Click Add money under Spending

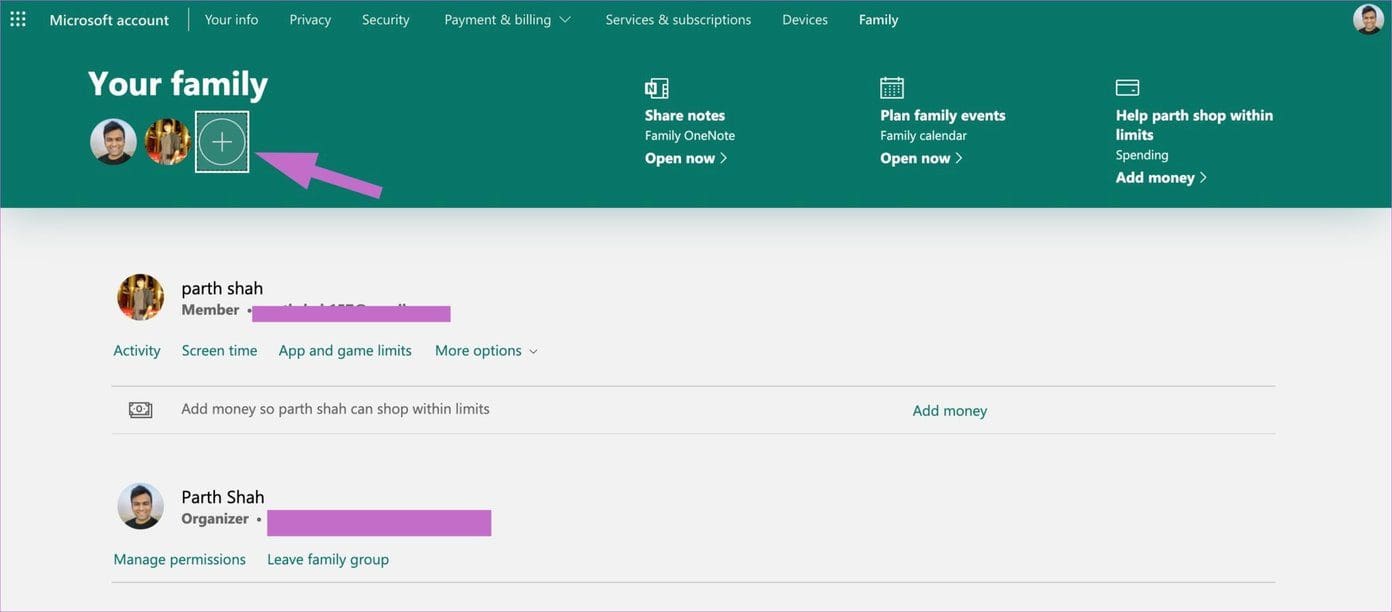(1161, 177)
